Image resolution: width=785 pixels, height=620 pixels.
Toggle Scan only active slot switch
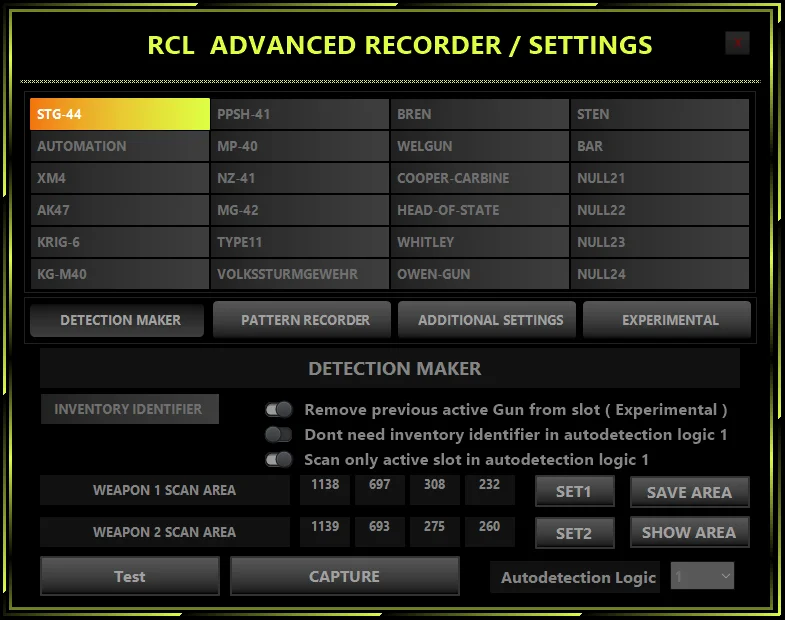point(278,460)
